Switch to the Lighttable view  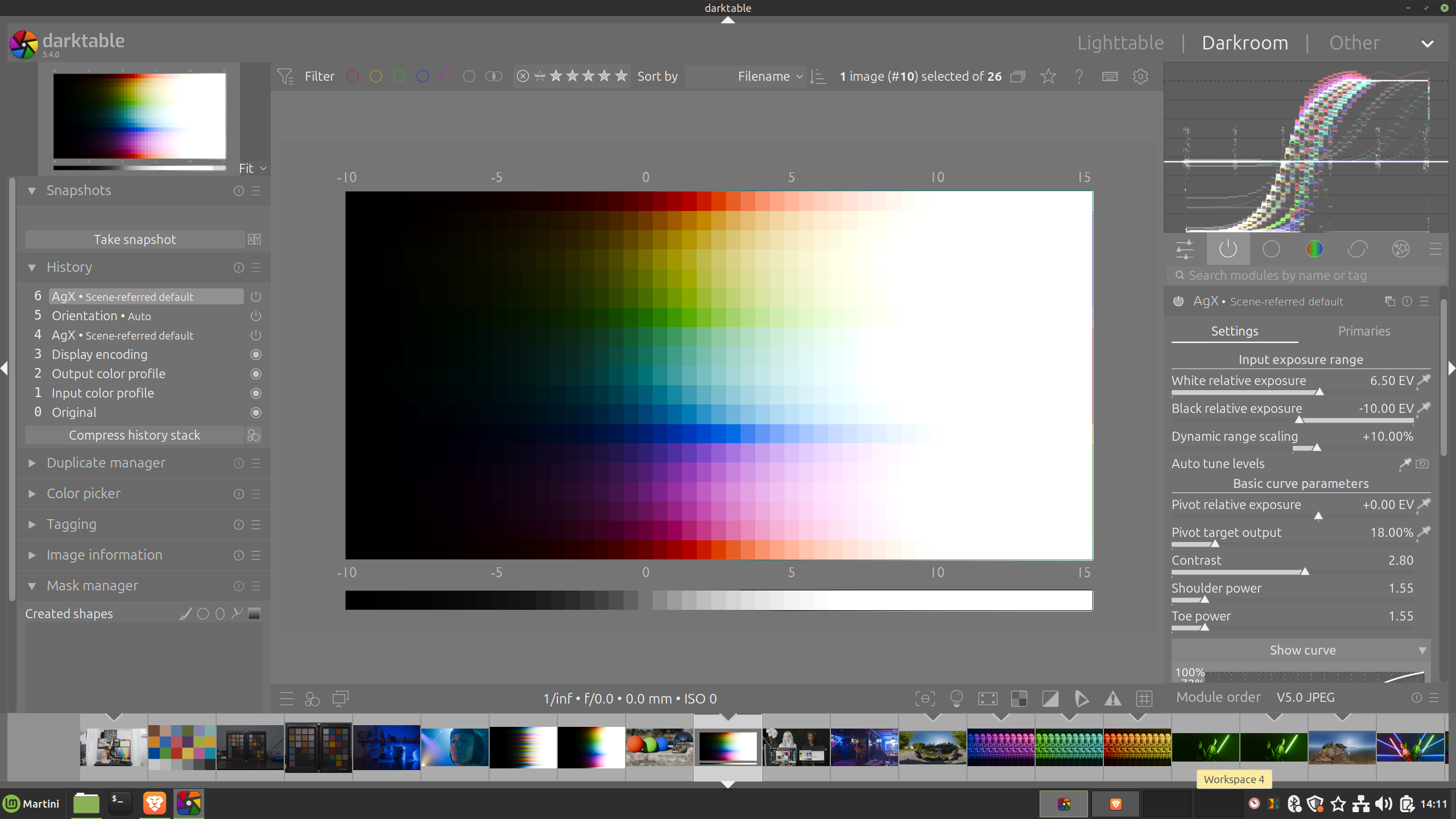pyautogui.click(x=1120, y=43)
